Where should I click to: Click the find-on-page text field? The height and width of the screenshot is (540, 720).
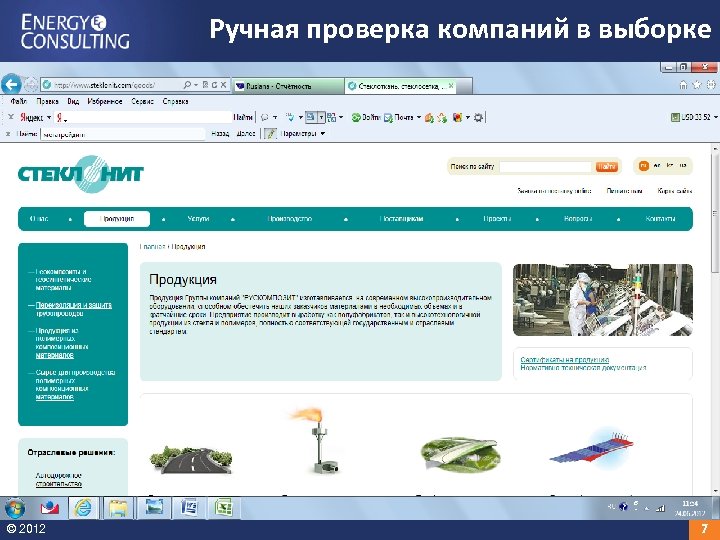pos(123,134)
